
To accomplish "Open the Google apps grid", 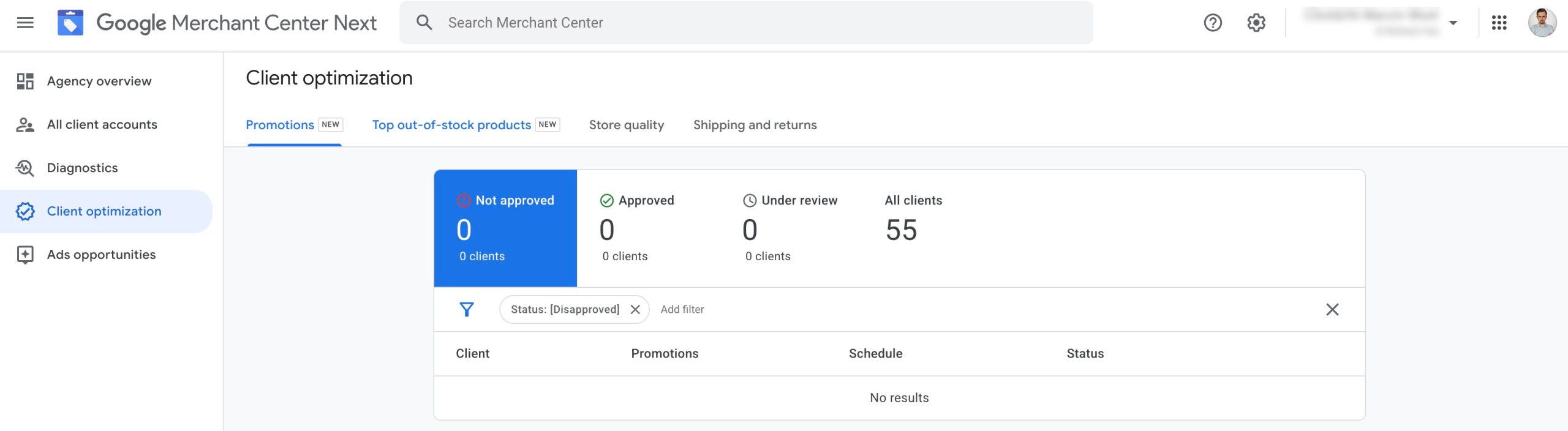I will pos(1499,23).
